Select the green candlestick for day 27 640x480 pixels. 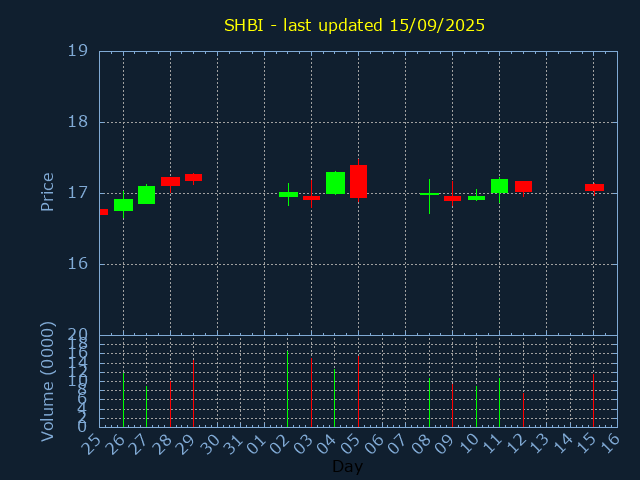coord(147,195)
